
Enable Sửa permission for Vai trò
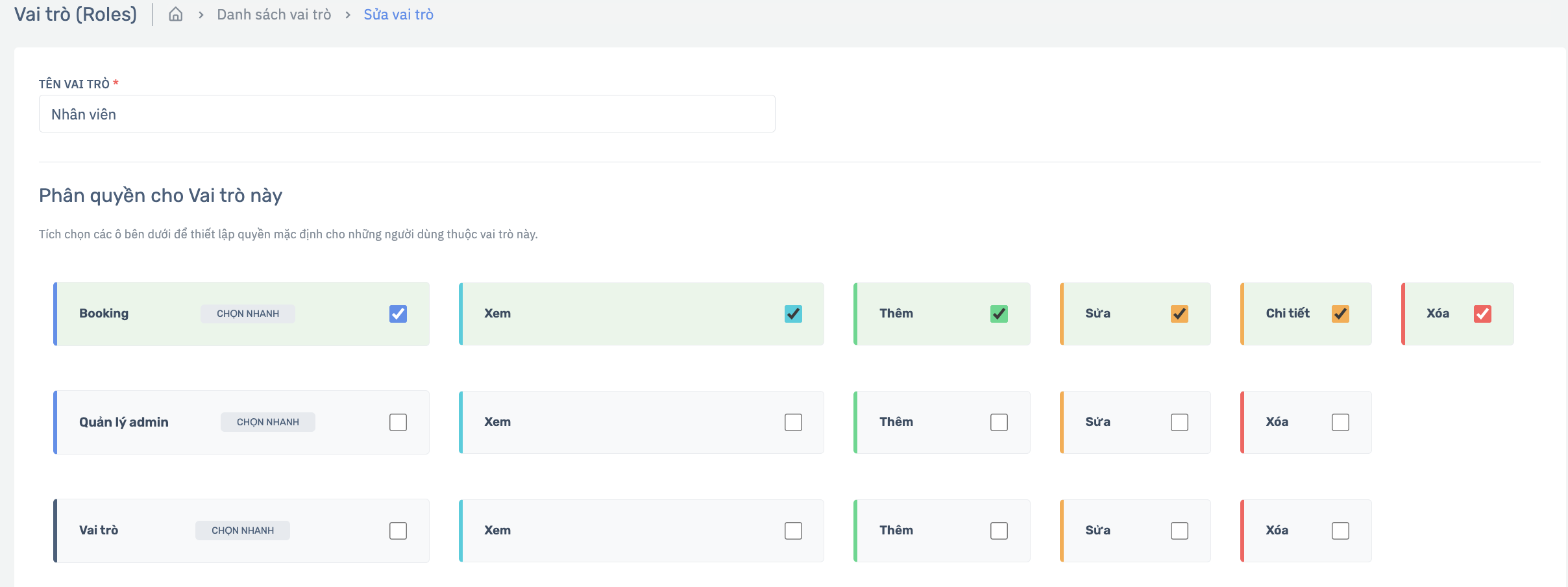[x=1179, y=531]
